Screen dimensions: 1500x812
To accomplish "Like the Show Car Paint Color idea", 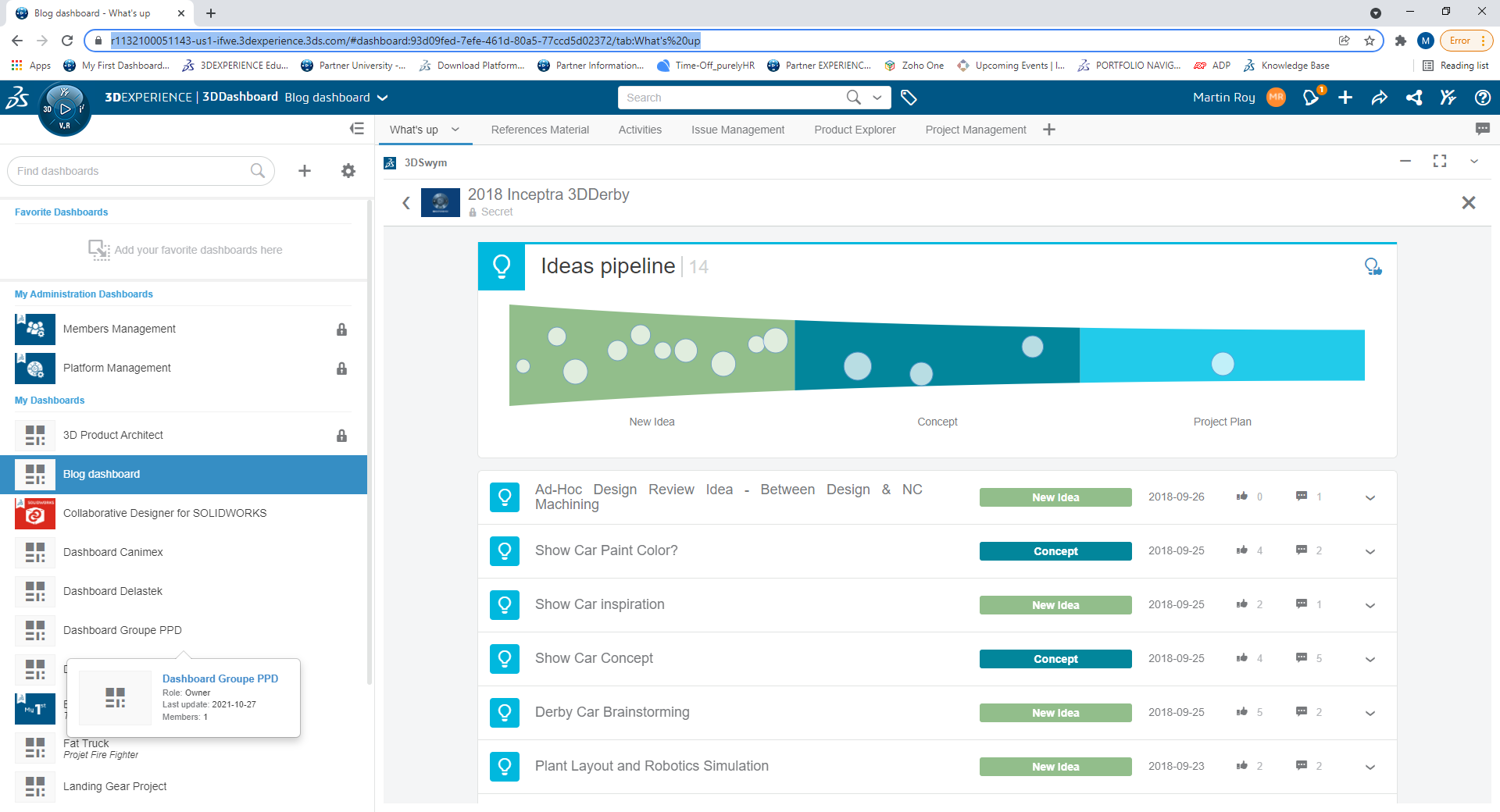I will coord(1242,550).
